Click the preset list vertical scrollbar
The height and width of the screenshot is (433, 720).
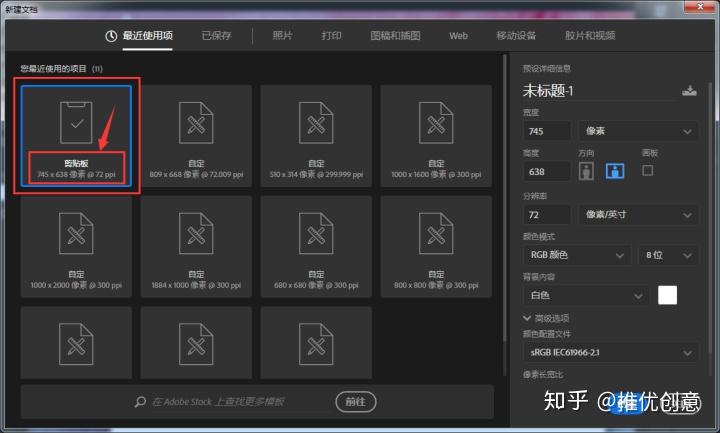(x=505, y=197)
